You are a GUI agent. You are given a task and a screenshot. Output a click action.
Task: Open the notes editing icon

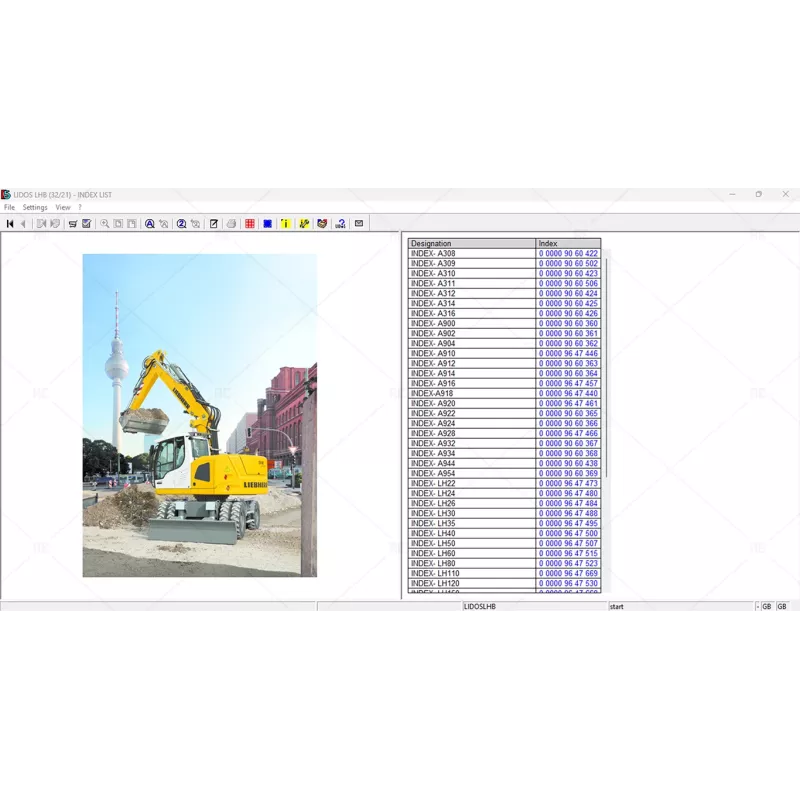[214, 225]
